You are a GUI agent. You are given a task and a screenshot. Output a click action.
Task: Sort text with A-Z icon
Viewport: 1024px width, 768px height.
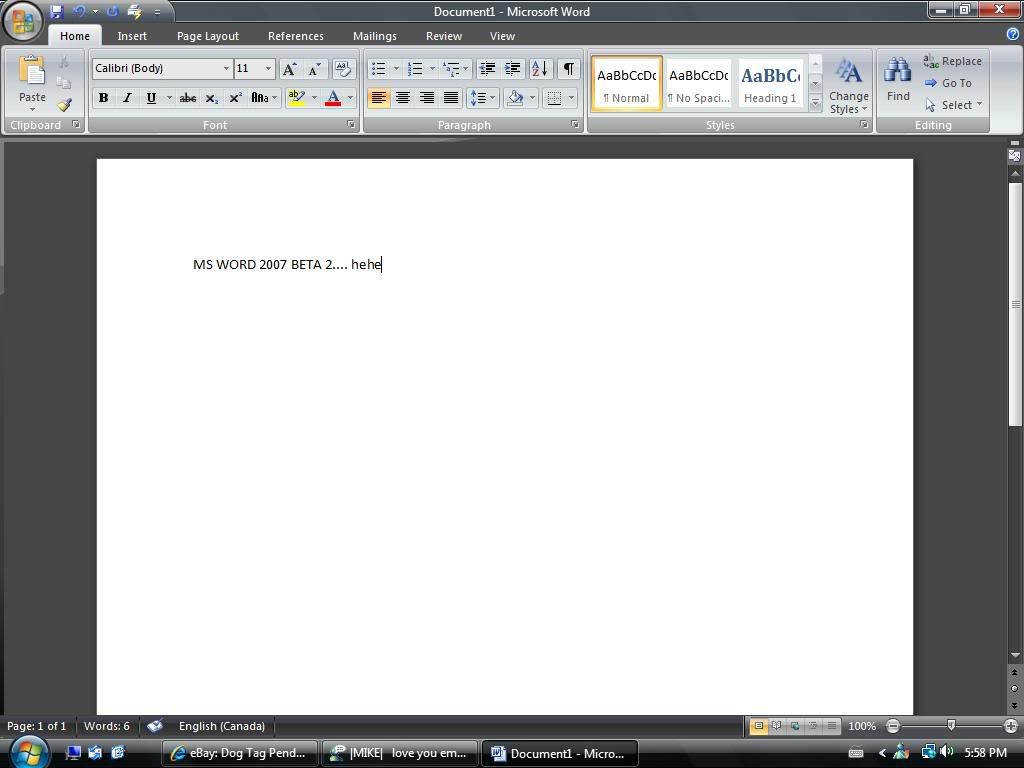tap(540, 69)
